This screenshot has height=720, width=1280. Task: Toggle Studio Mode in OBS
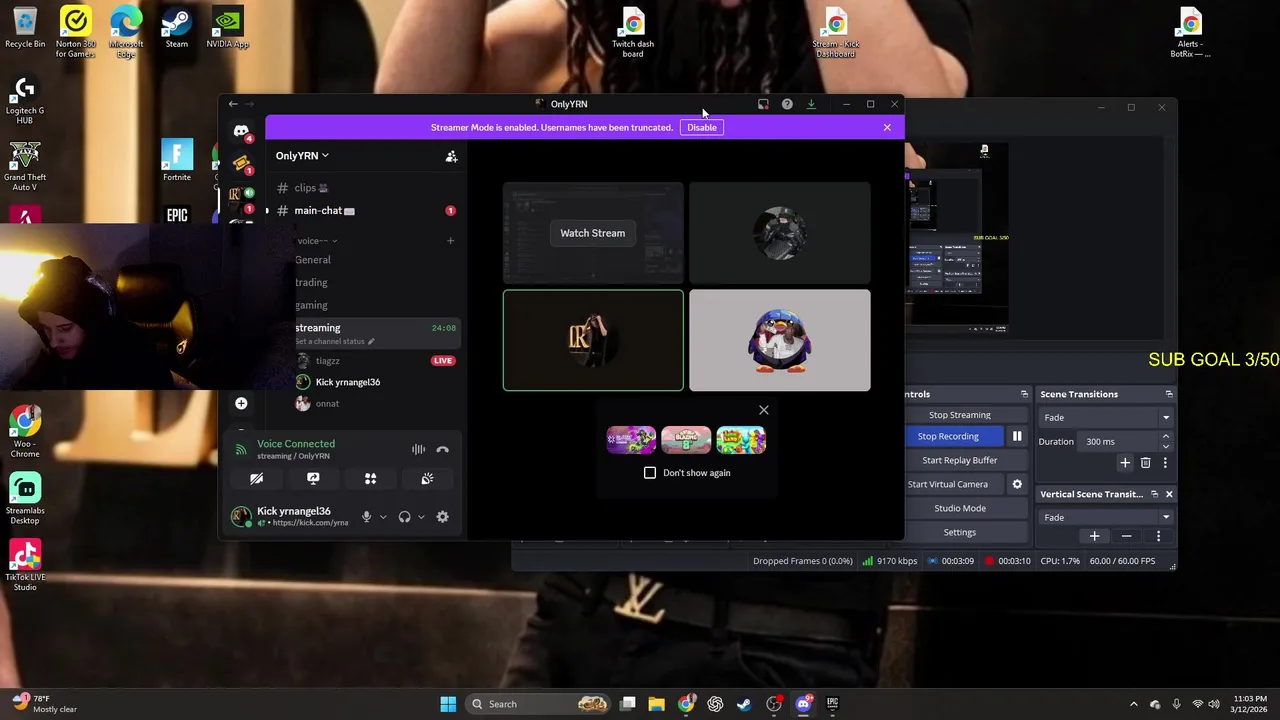tap(960, 508)
